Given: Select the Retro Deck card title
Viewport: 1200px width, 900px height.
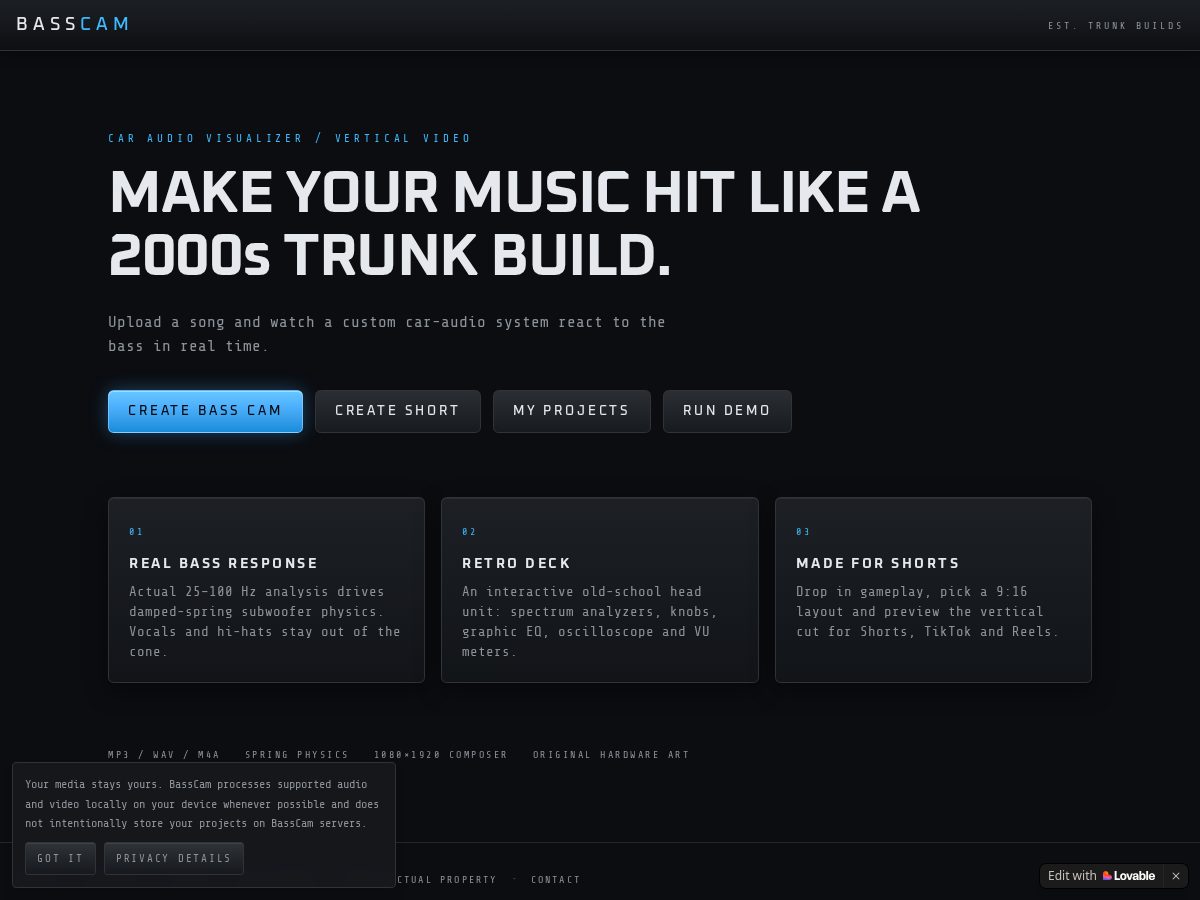Looking at the screenshot, I should 517,563.
